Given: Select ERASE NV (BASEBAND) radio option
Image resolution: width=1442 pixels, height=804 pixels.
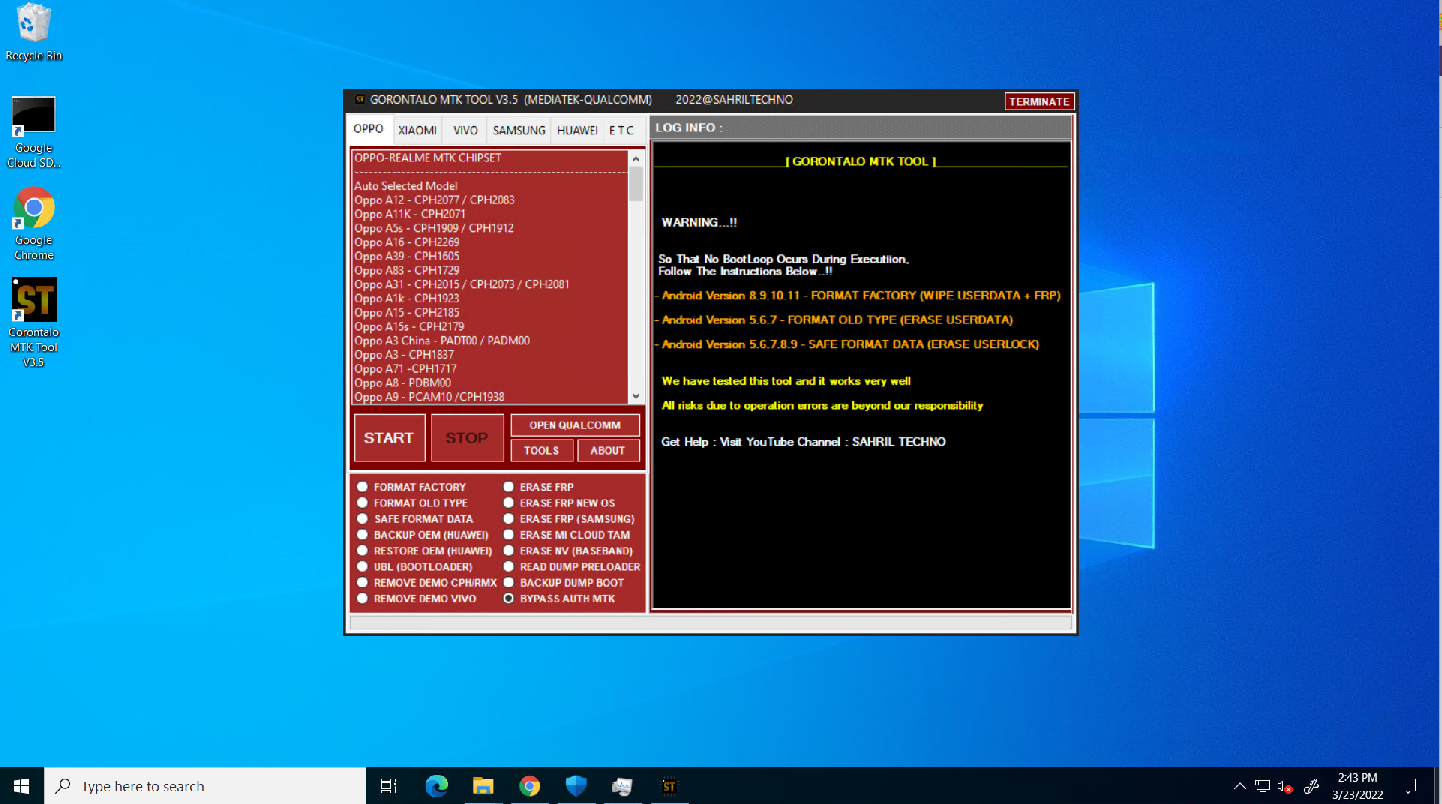Looking at the screenshot, I should [568, 551].
